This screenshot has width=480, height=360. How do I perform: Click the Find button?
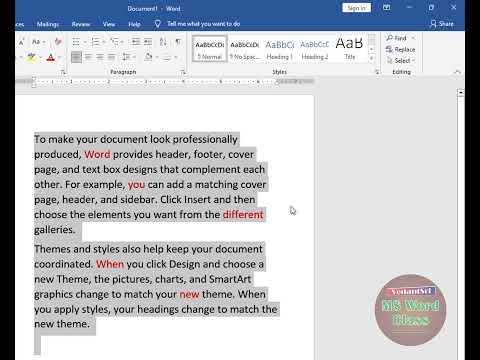(x=397, y=38)
